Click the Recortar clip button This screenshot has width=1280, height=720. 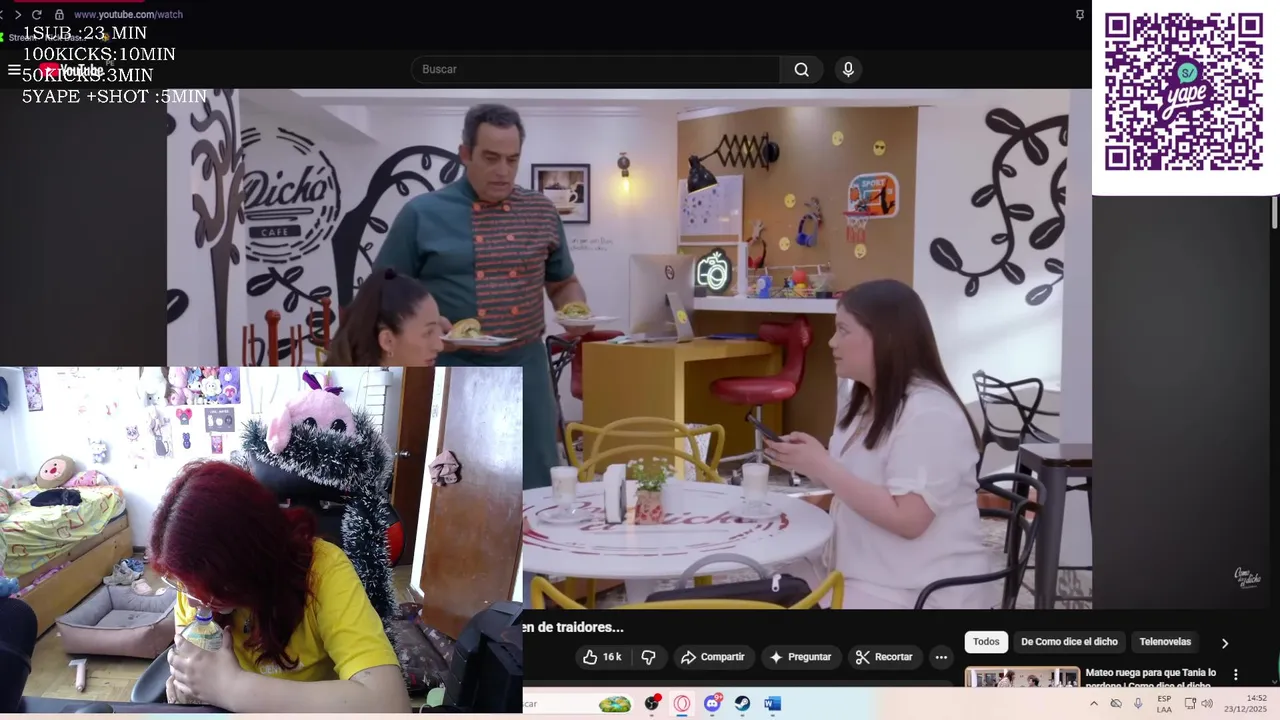click(884, 657)
